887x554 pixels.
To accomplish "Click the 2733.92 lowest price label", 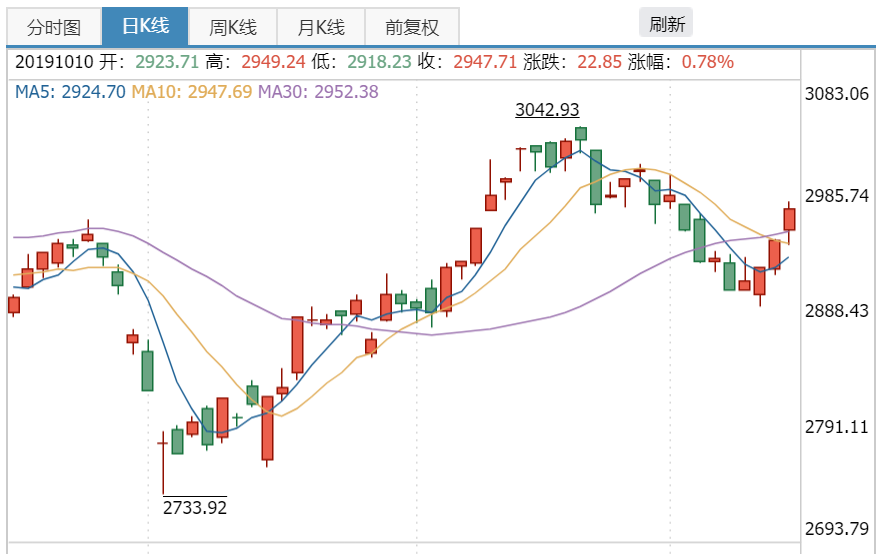I will [195, 508].
